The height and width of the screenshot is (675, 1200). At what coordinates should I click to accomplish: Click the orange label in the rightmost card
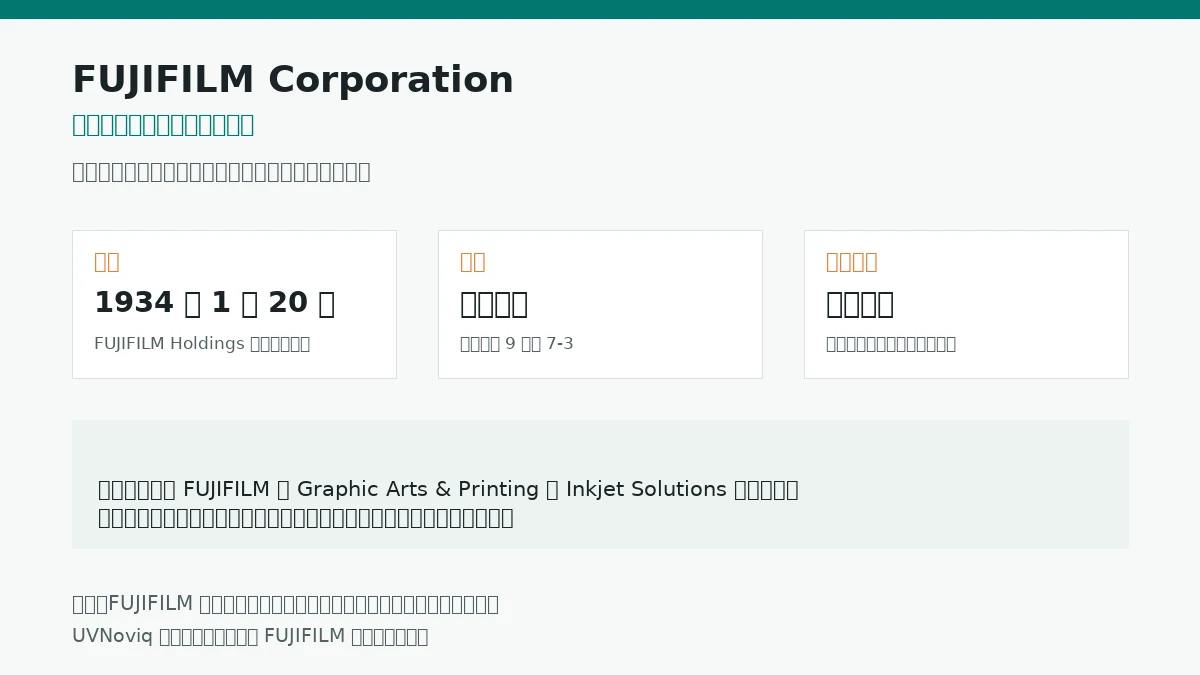tap(852, 262)
